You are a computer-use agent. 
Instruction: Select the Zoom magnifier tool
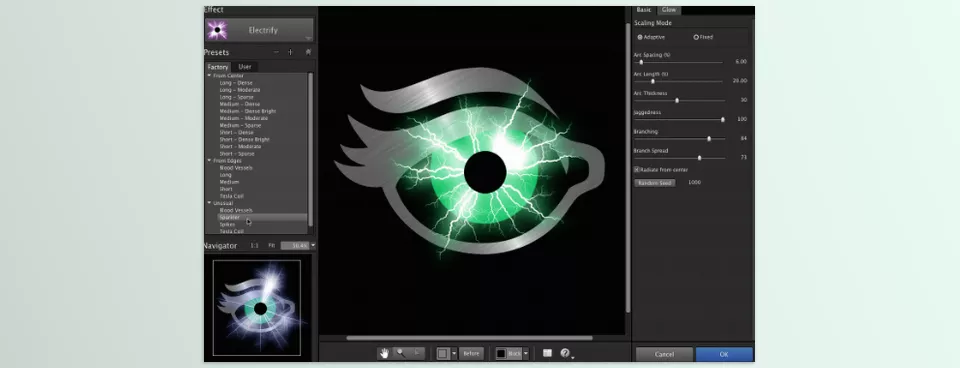click(401, 353)
